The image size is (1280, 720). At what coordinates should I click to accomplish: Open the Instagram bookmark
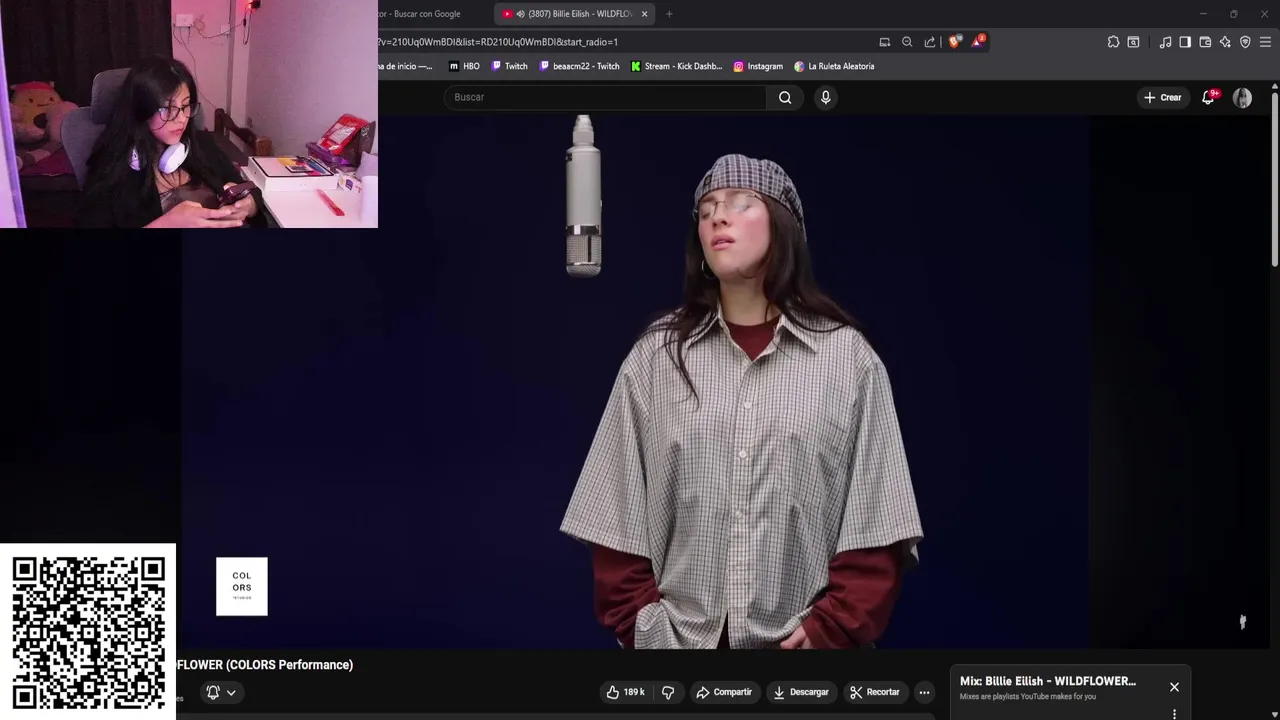pyautogui.click(x=758, y=66)
